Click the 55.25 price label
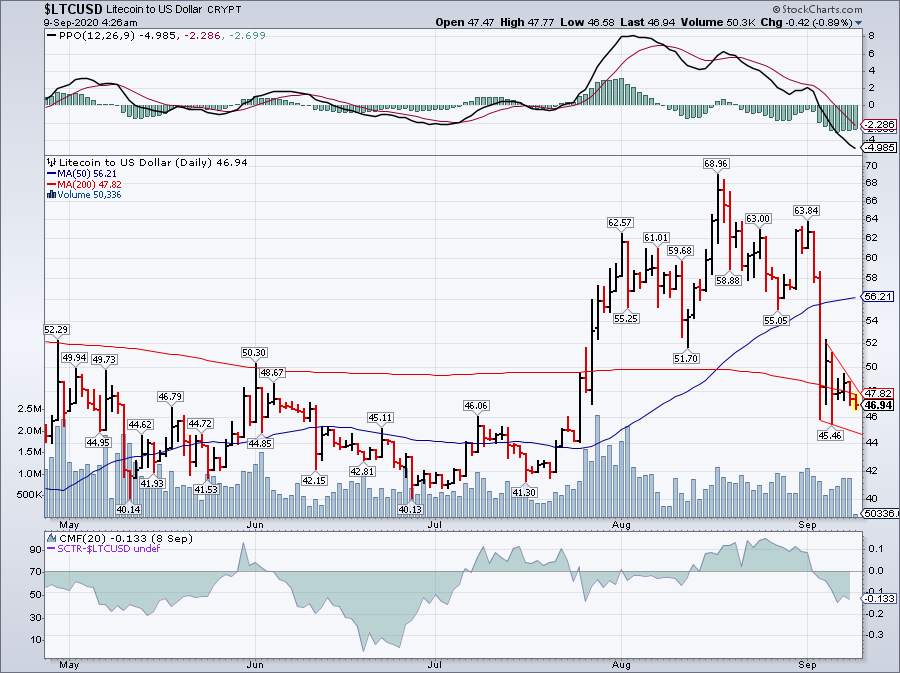The width and height of the screenshot is (900, 673). (x=626, y=318)
